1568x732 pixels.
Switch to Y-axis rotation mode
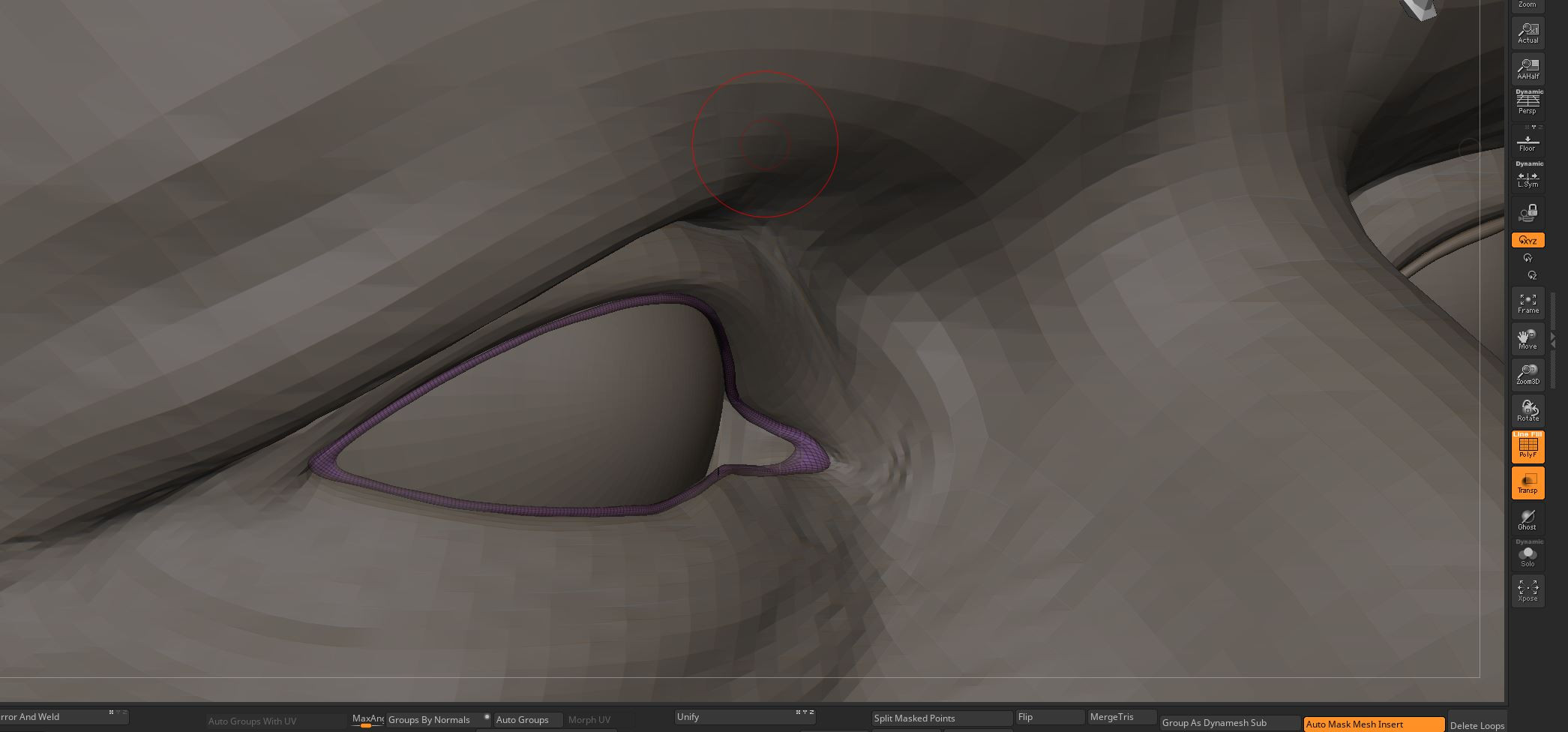(1528, 258)
